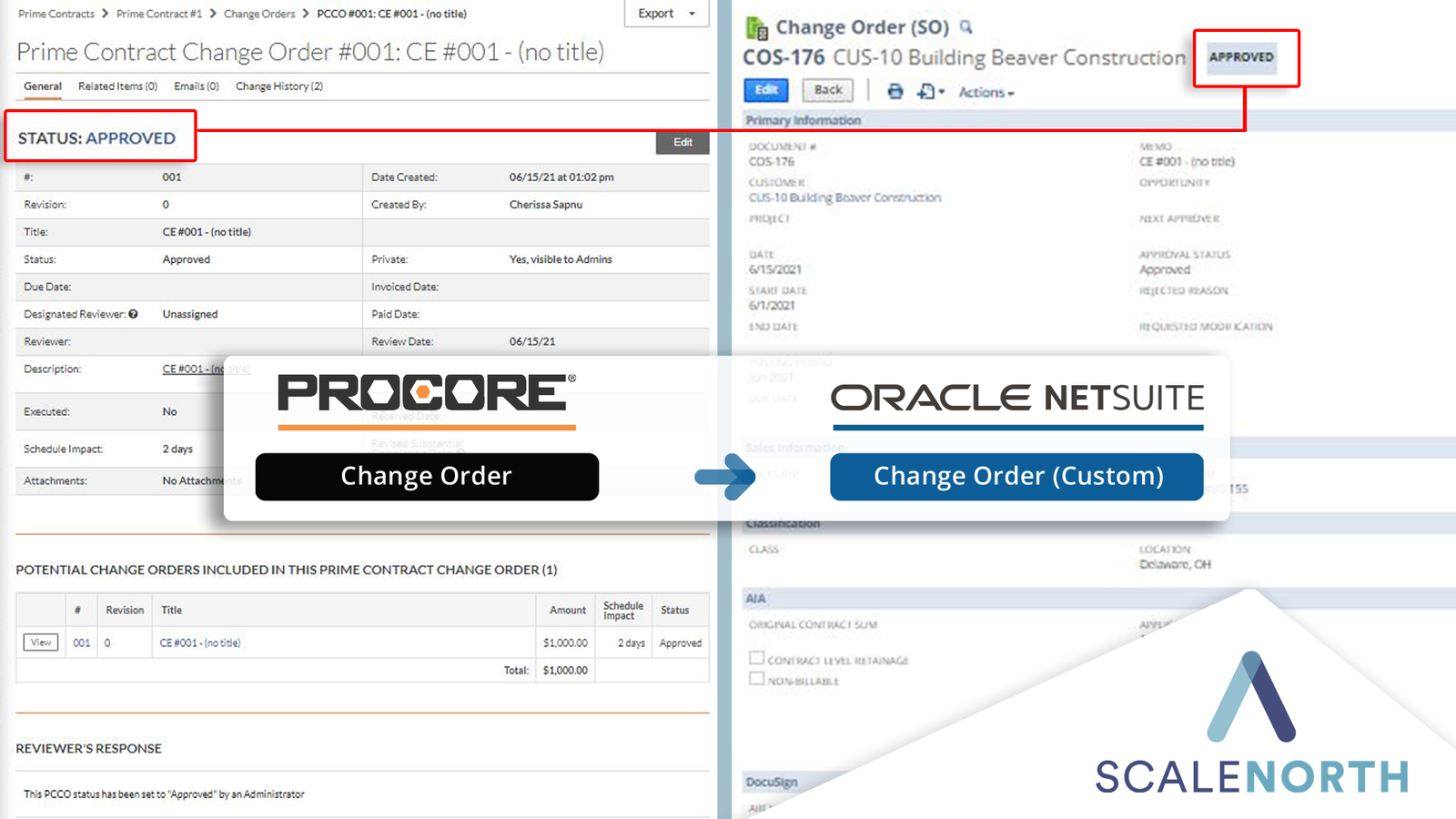The height and width of the screenshot is (819, 1456).
Task: Collapse the Classification section header
Action: 783,523
